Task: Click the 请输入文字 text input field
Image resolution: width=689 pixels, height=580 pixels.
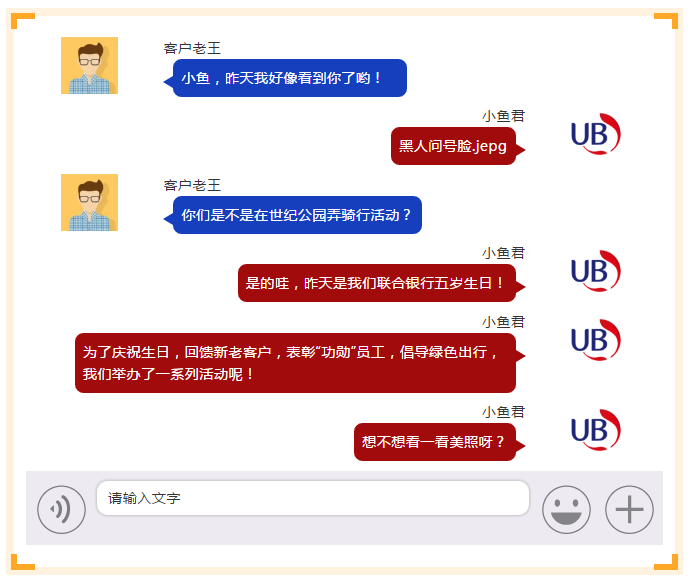Action: click(x=313, y=498)
